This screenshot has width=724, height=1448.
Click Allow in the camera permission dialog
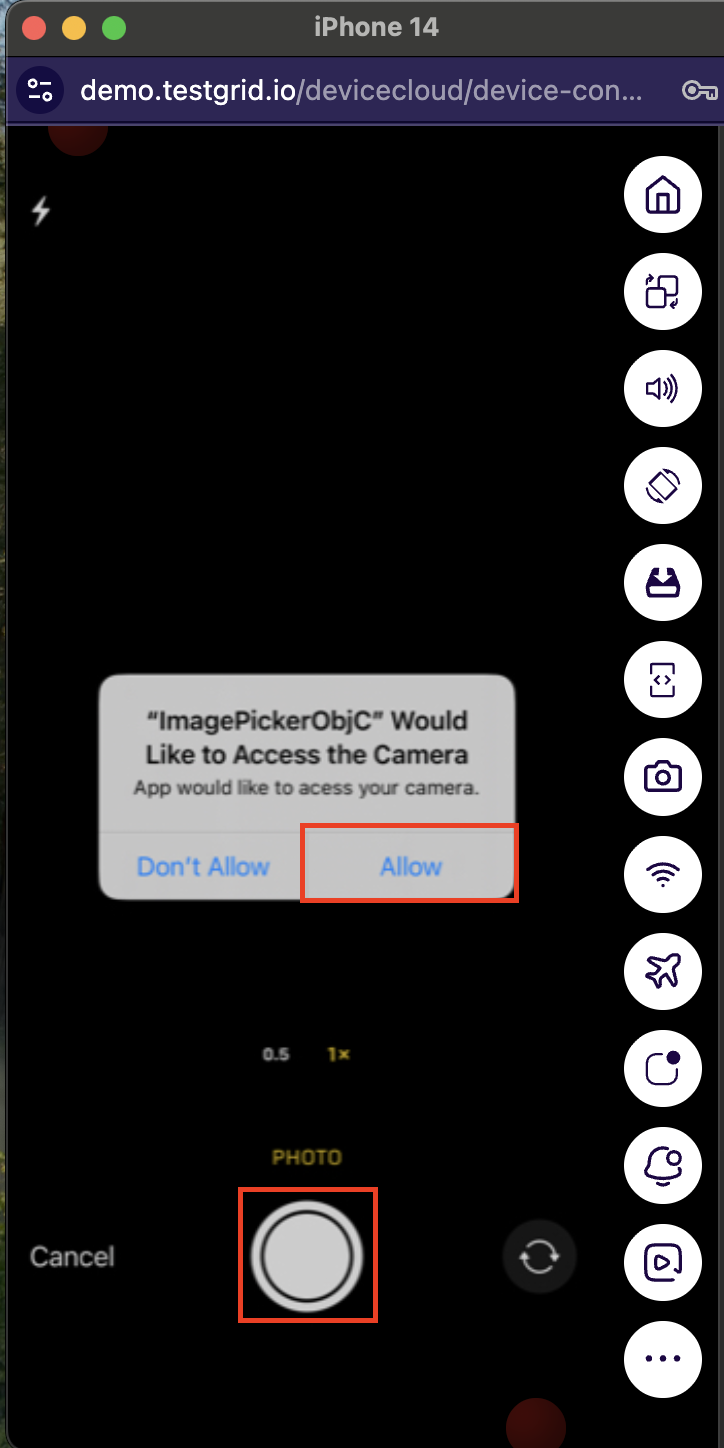[x=411, y=866]
